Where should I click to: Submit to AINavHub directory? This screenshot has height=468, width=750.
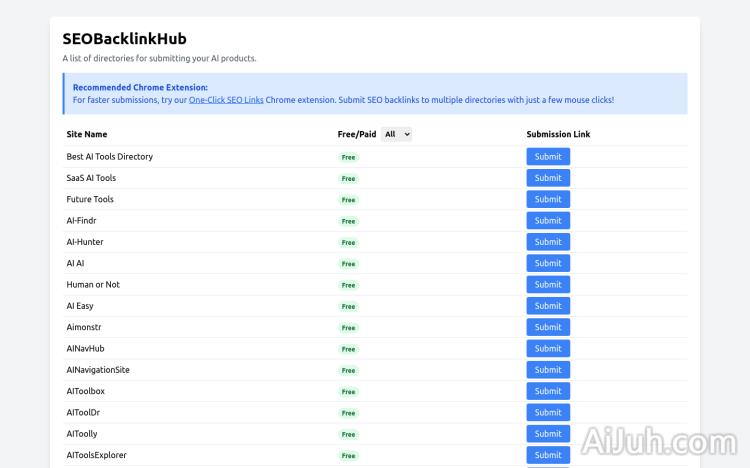coord(548,348)
